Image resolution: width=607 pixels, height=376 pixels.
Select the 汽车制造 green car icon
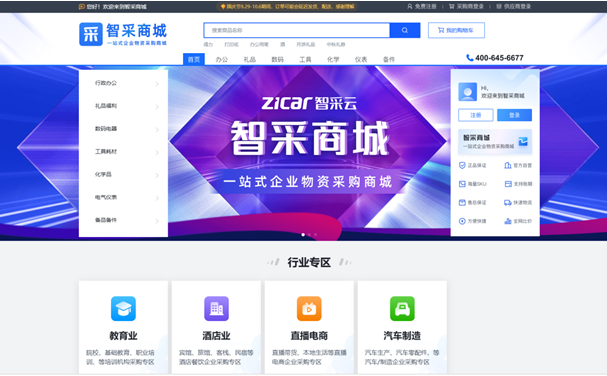pyautogui.click(x=402, y=309)
